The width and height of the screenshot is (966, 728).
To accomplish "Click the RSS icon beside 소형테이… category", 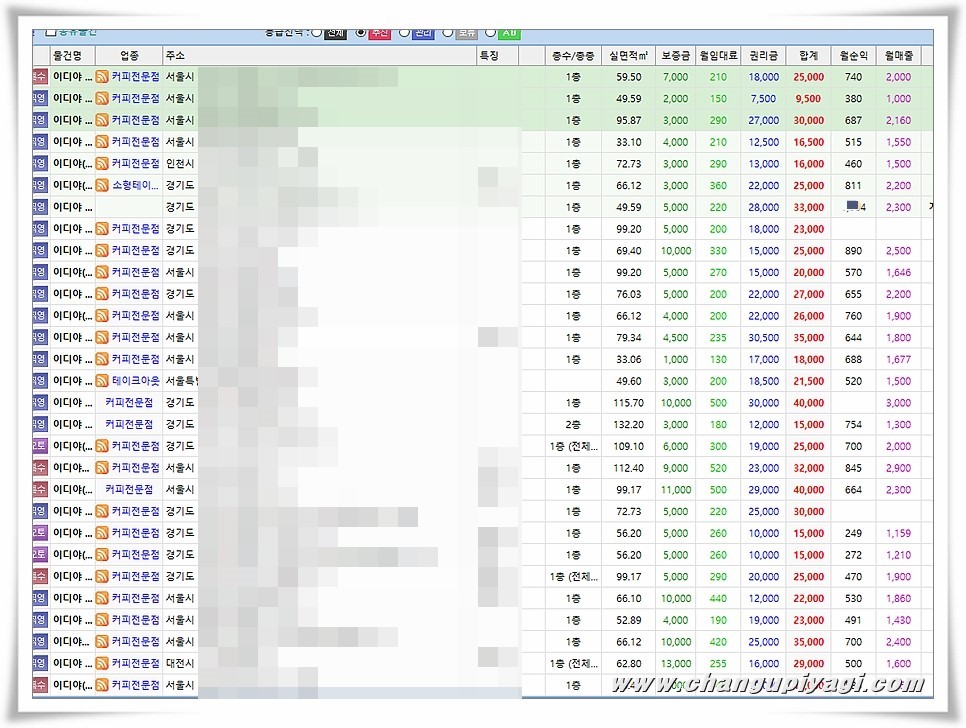I will (101, 185).
